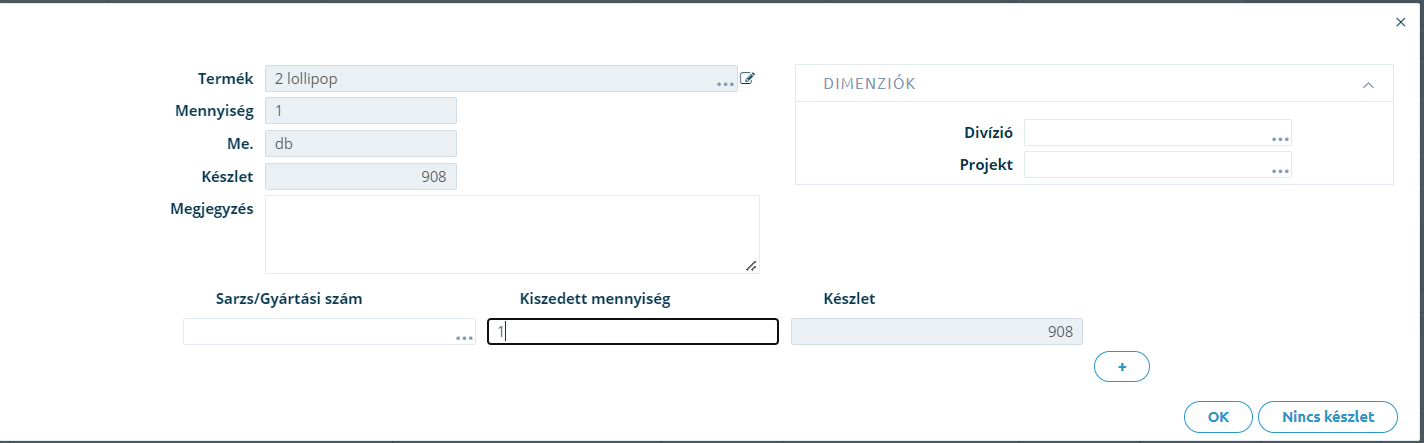The image size is (1424, 443).
Task: Click the Sarzs/Gyártási szám input field
Action: pos(329,332)
